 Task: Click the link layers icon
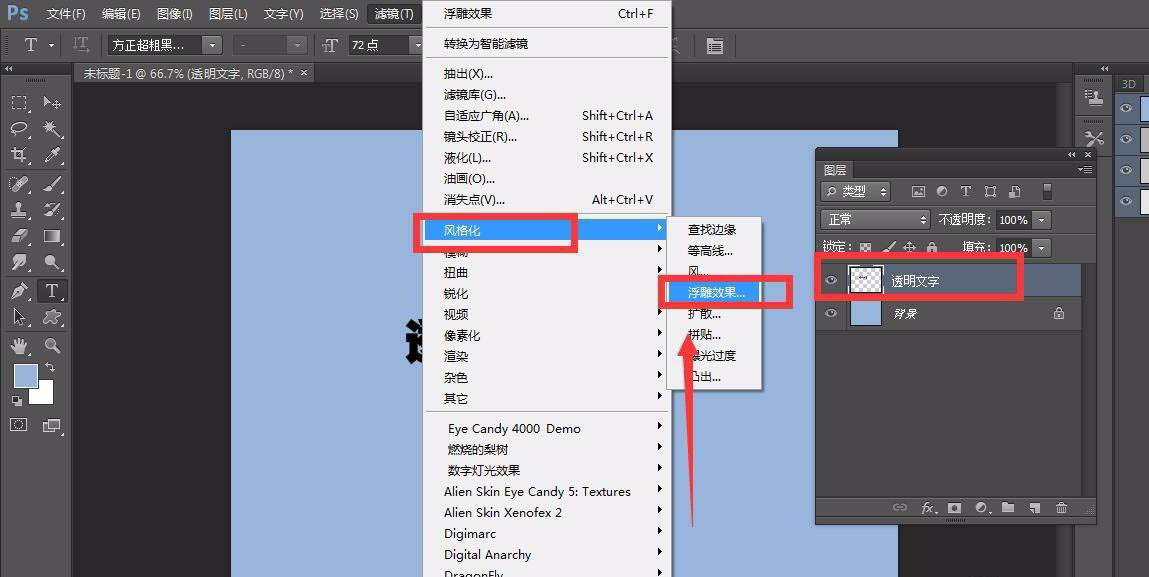coord(900,507)
